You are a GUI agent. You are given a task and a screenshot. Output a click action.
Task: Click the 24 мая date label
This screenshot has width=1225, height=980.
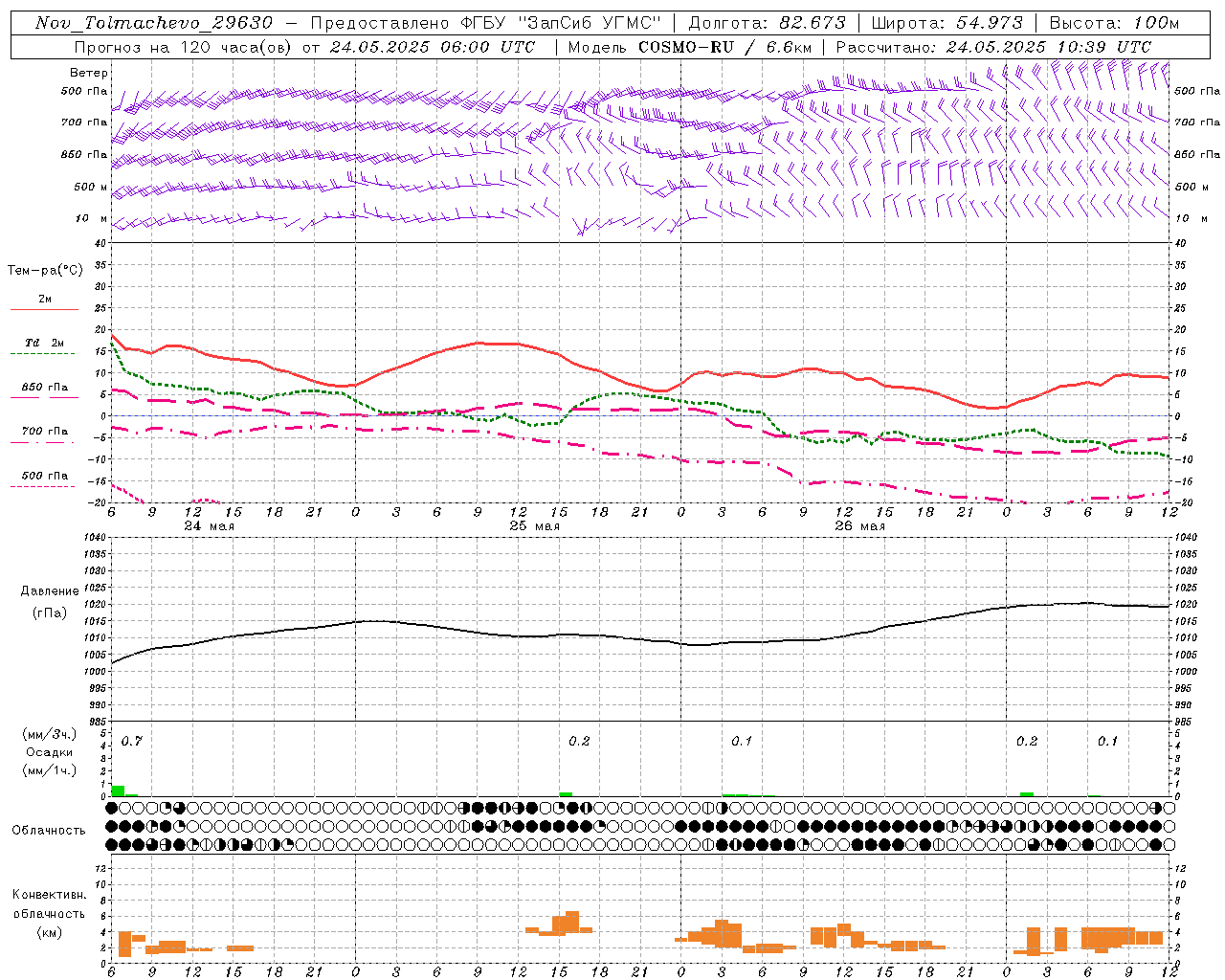210,526
